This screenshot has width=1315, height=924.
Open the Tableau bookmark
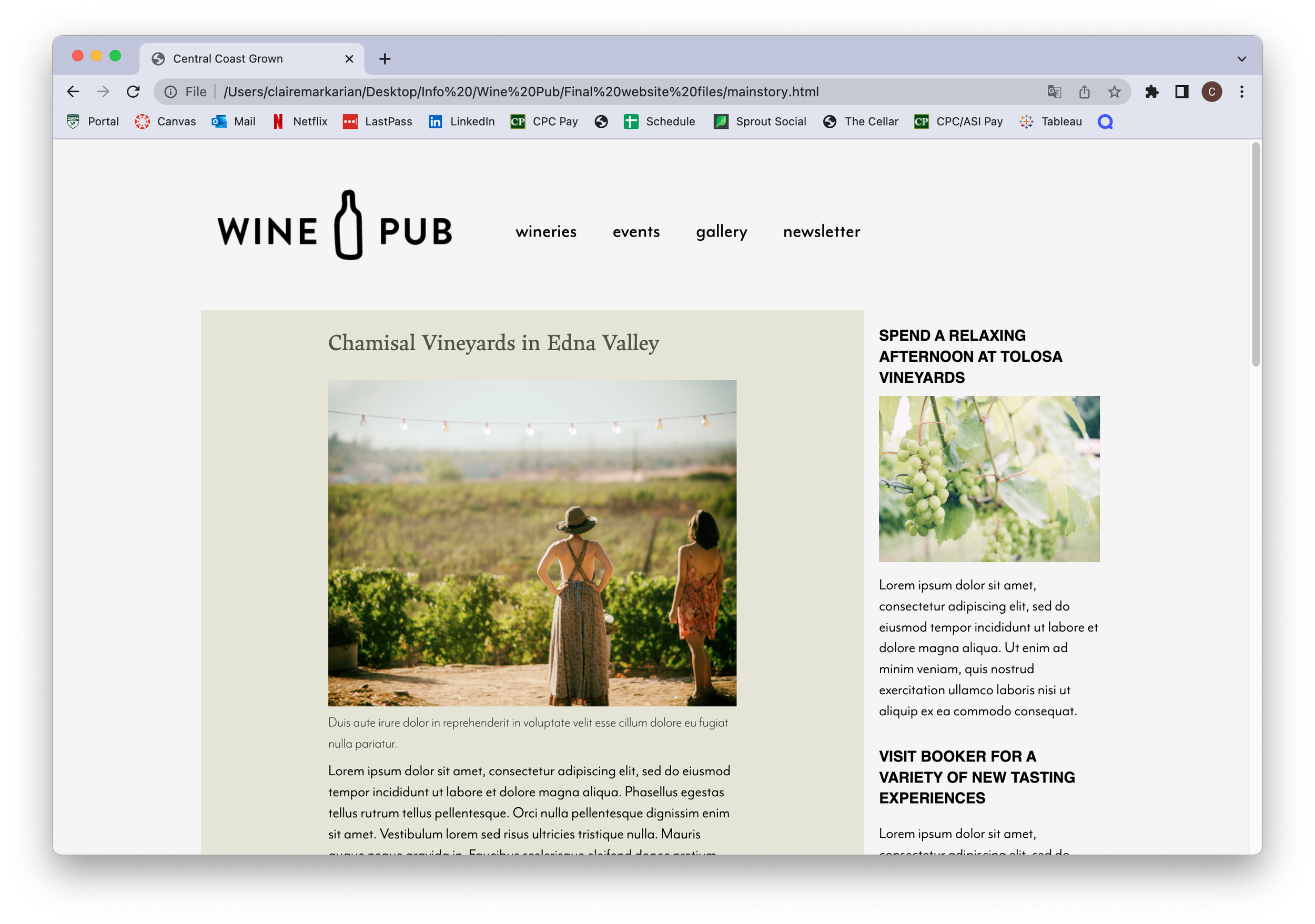tap(1051, 121)
